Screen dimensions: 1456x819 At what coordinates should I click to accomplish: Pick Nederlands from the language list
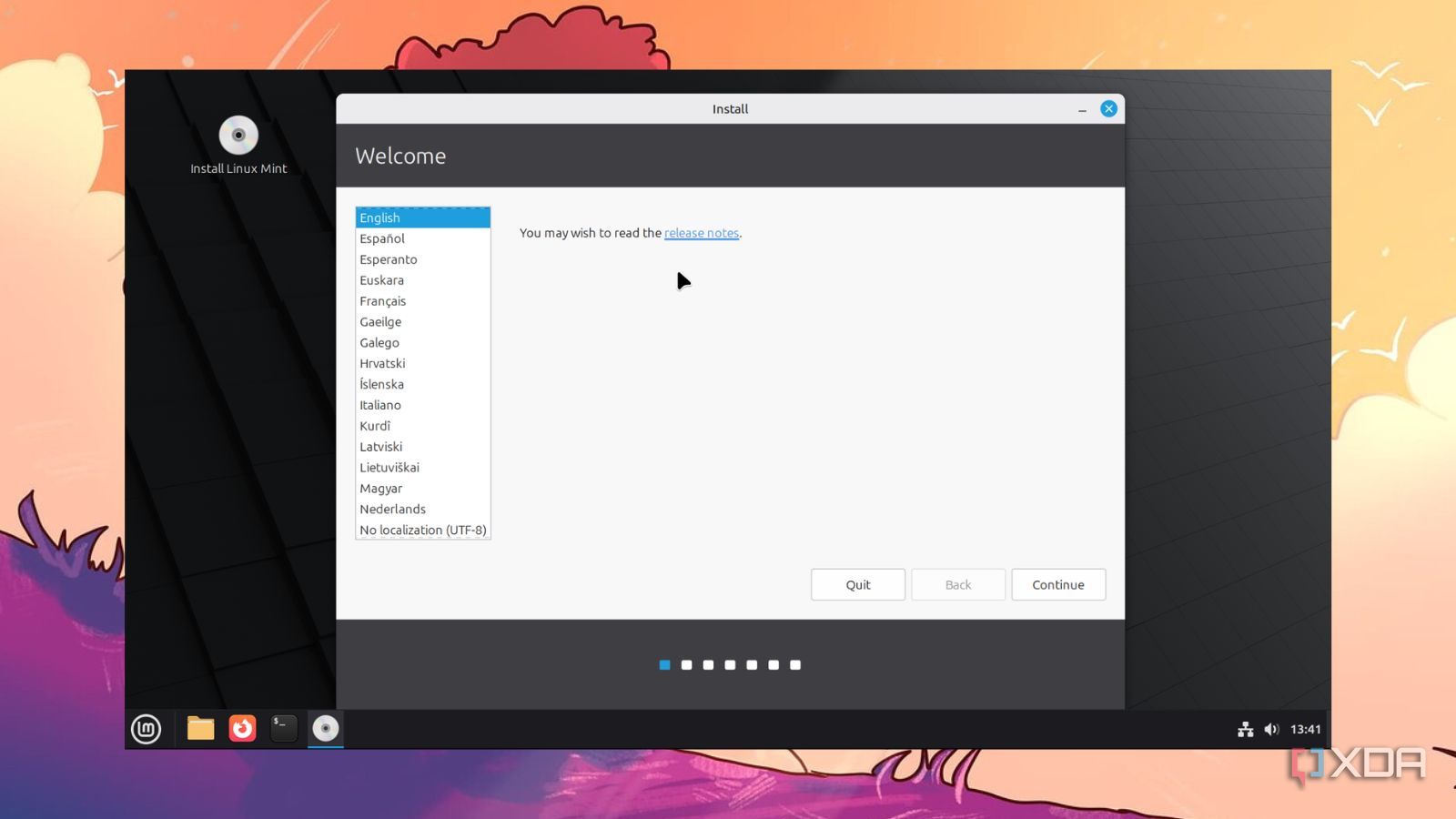pos(423,510)
